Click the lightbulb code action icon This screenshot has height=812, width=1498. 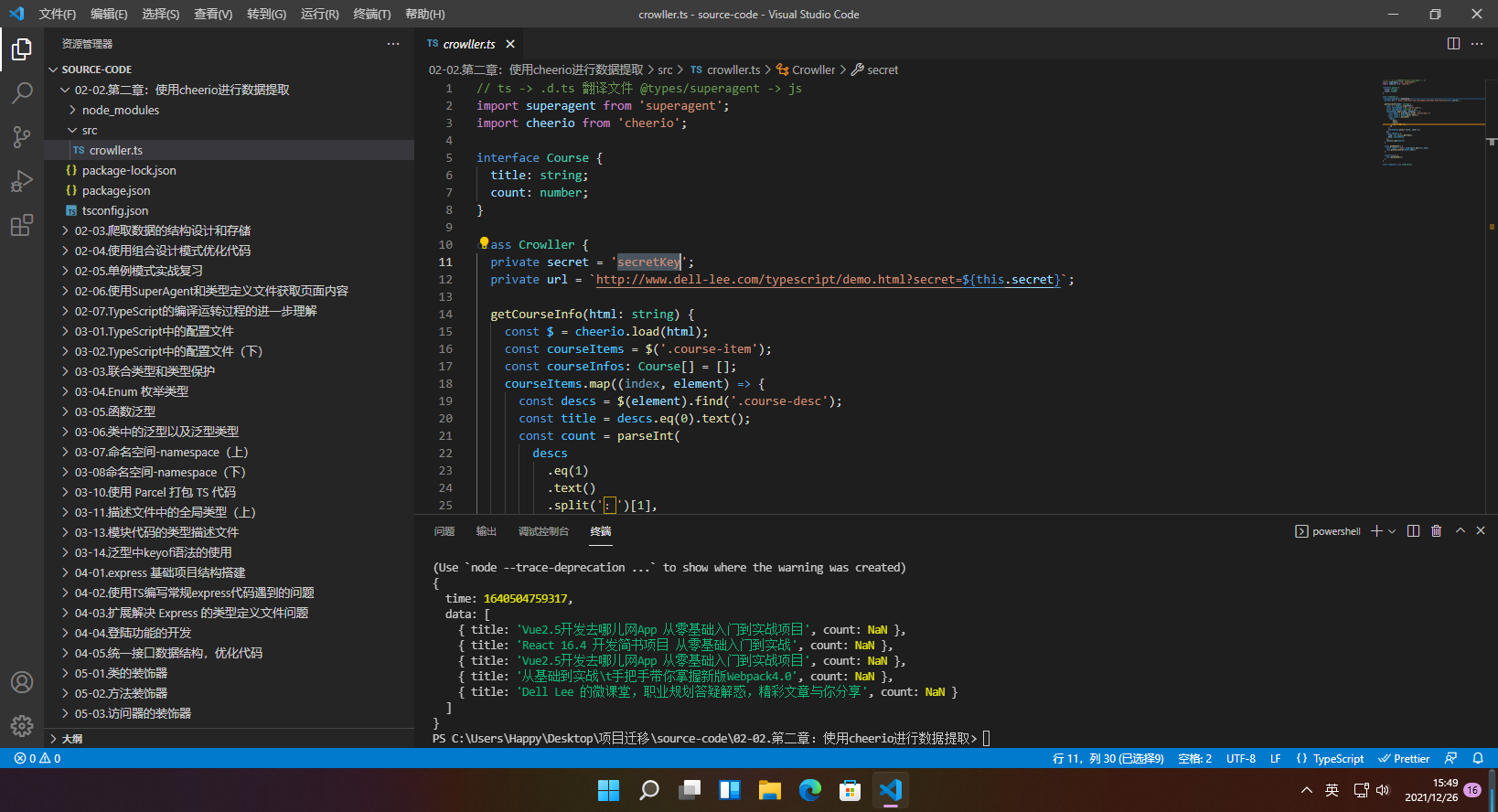[484, 243]
